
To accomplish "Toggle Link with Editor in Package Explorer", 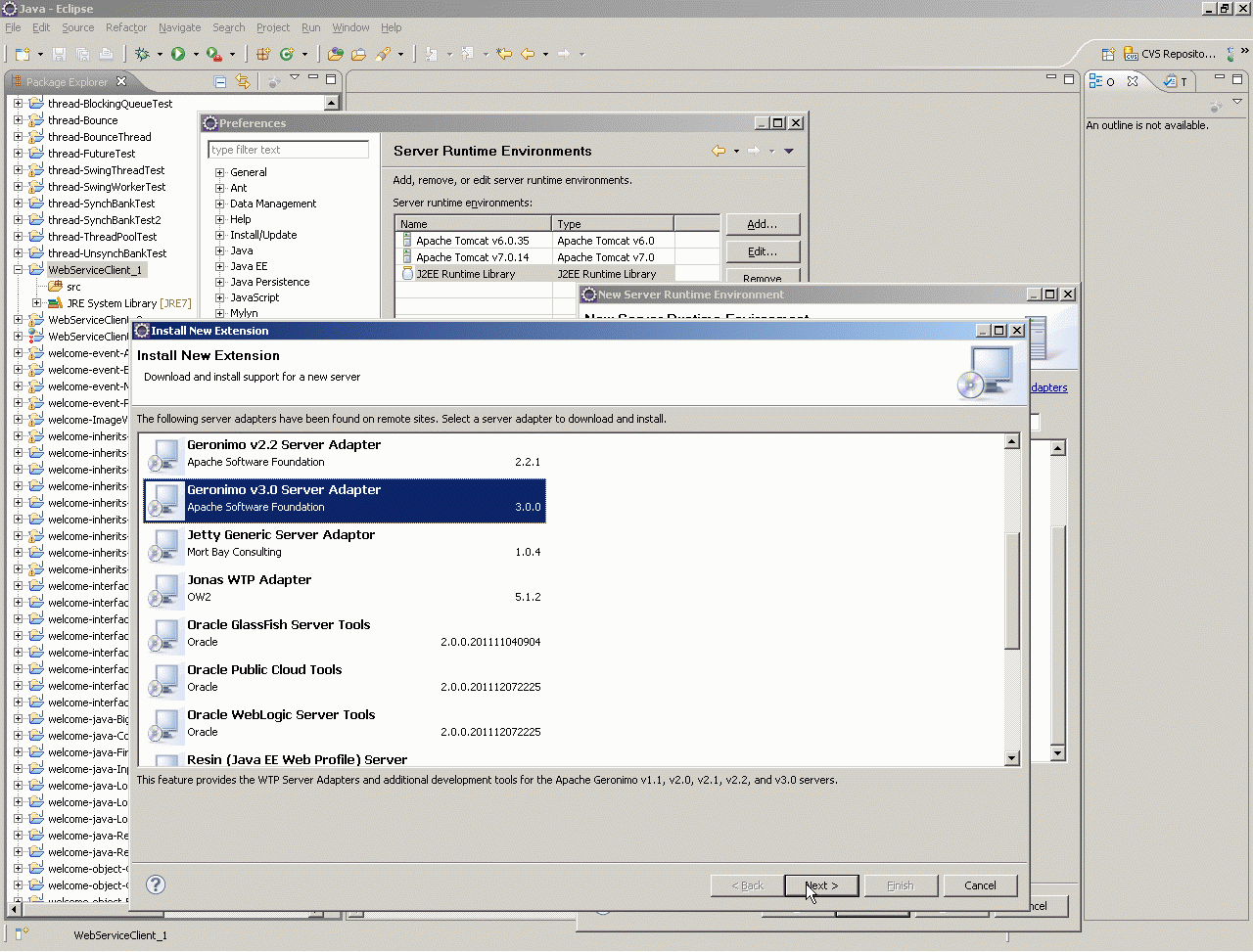I will (243, 81).
